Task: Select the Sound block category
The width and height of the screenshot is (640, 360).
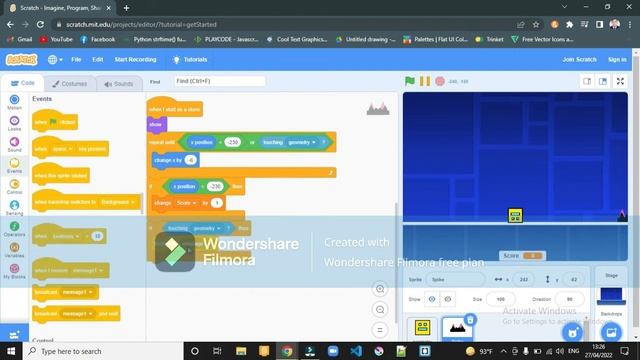Action: [x=14, y=144]
